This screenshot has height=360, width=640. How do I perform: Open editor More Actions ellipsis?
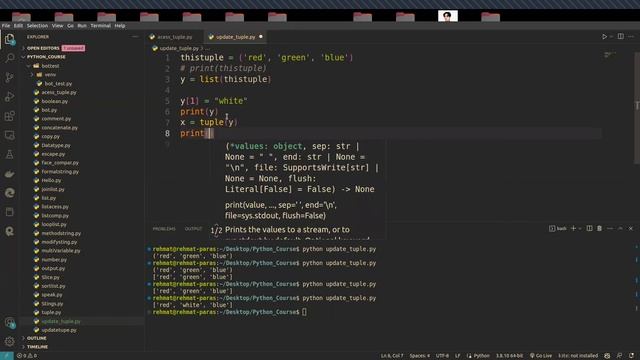pyautogui.click(x=631, y=37)
